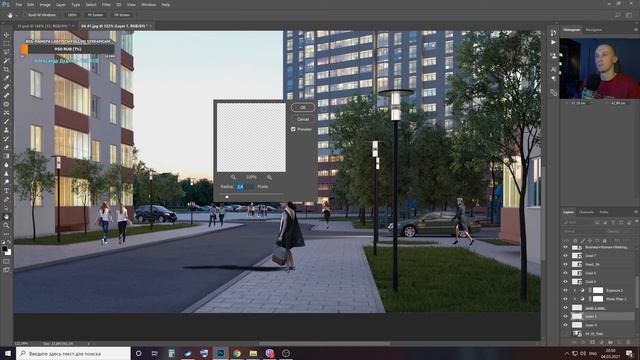Click Cancel in the blur dialog
Screen dimensions: 640x360
tap(303, 119)
